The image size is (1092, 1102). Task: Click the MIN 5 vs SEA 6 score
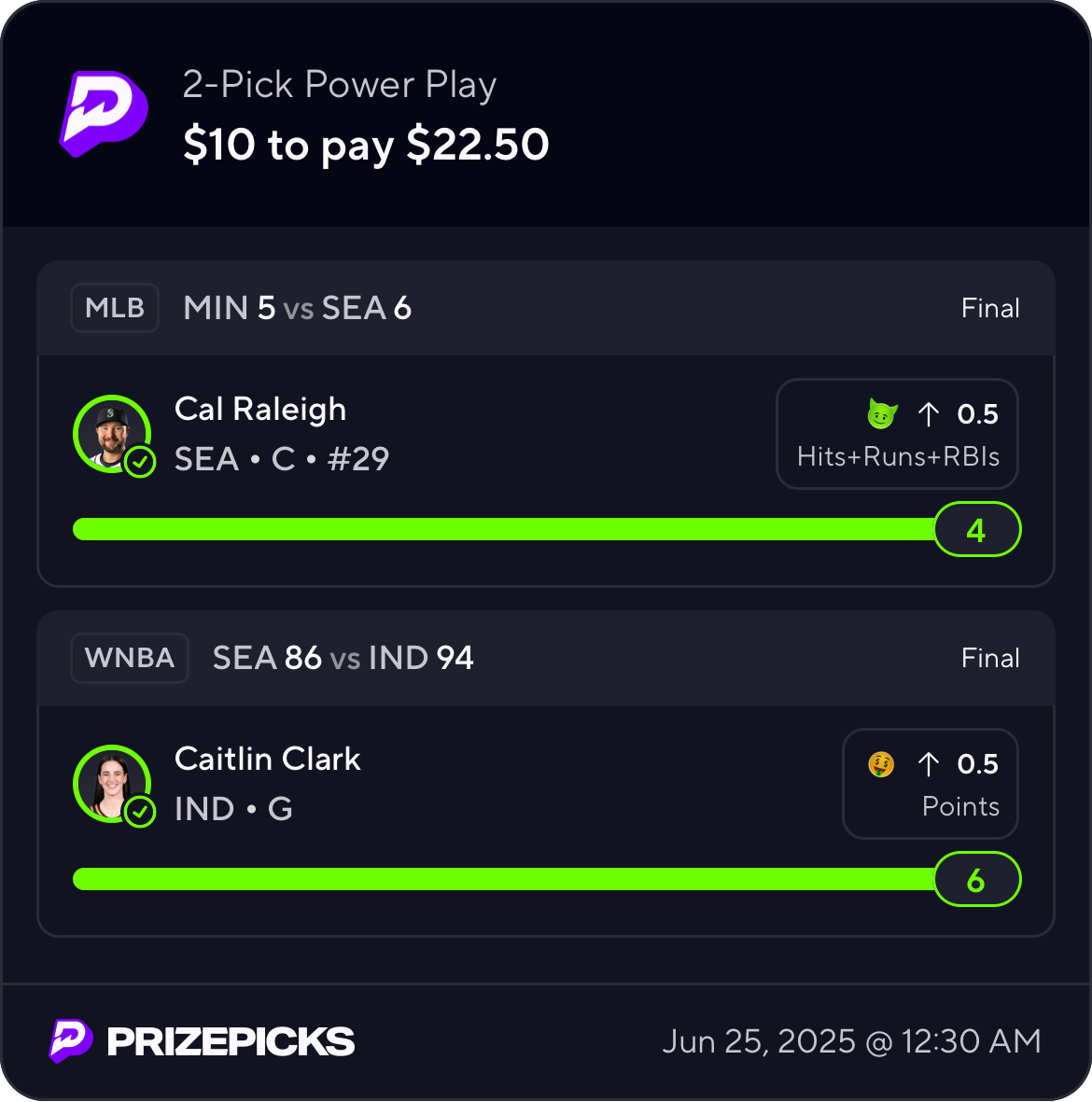[x=298, y=308]
